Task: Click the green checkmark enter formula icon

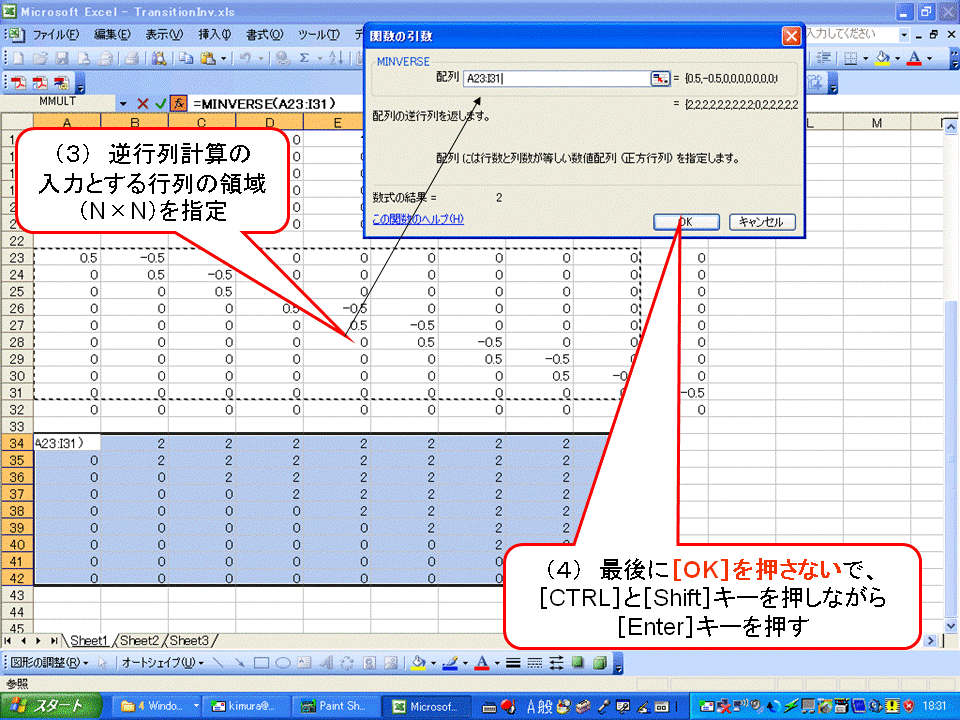Action: (160, 103)
